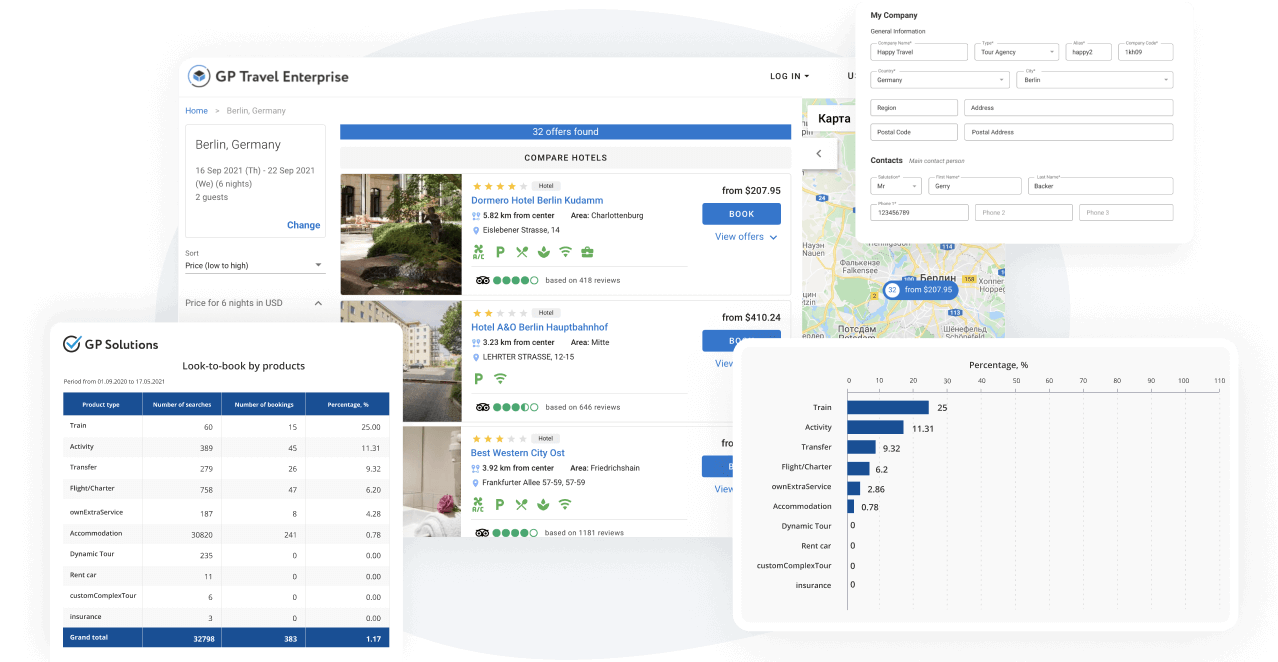Screen dimensions: 1278x662
Task: Click distance icon beside 3.23 km from center
Action: point(476,342)
